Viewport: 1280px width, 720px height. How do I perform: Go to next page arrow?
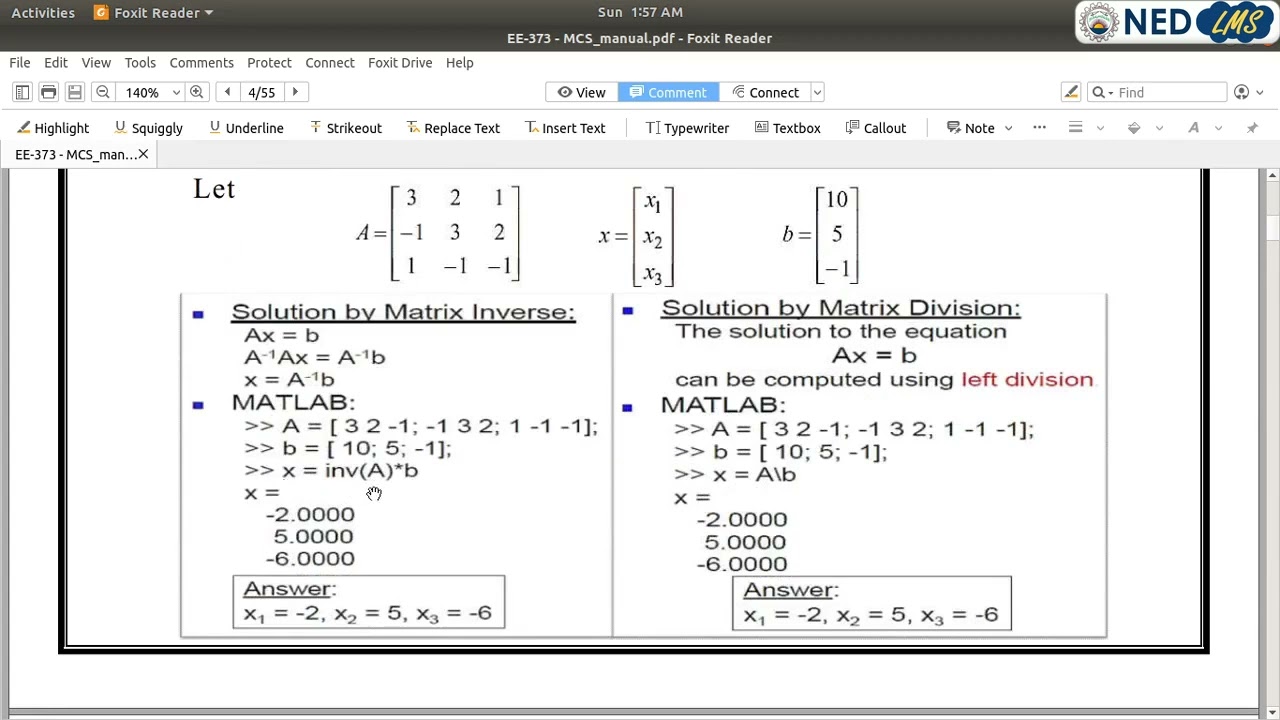pos(295,92)
